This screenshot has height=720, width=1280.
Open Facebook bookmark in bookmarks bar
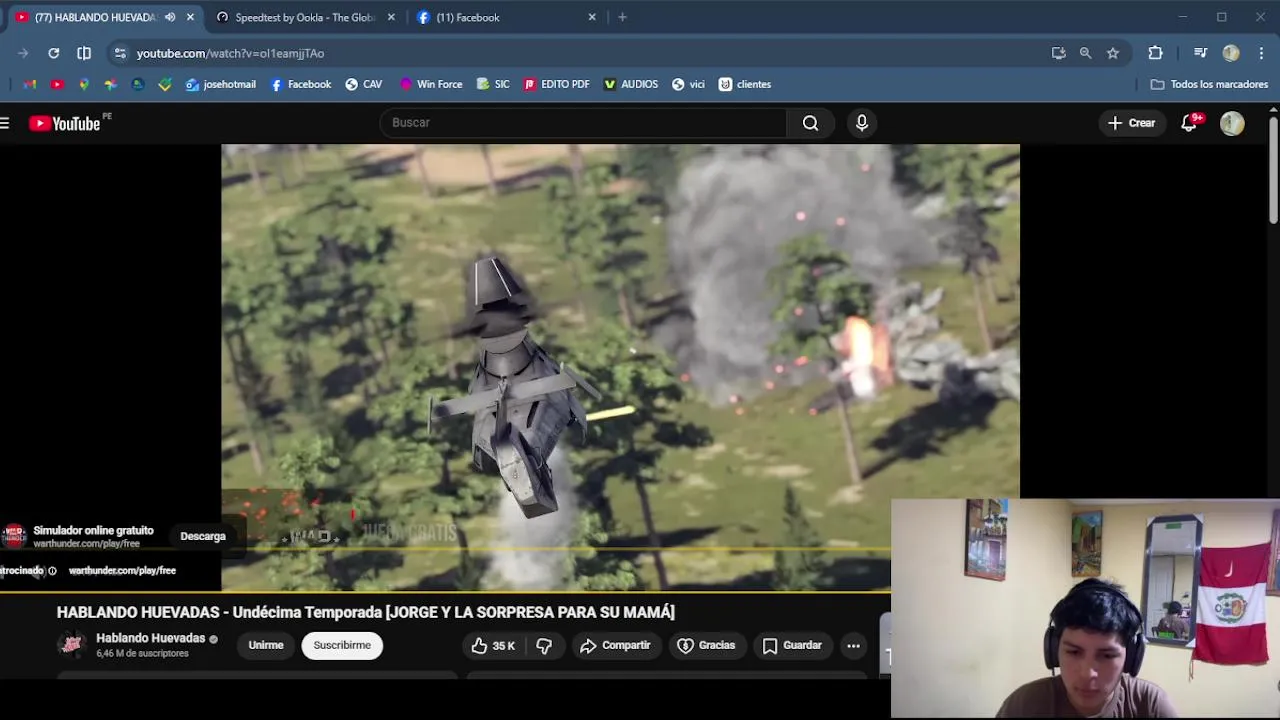(x=301, y=84)
